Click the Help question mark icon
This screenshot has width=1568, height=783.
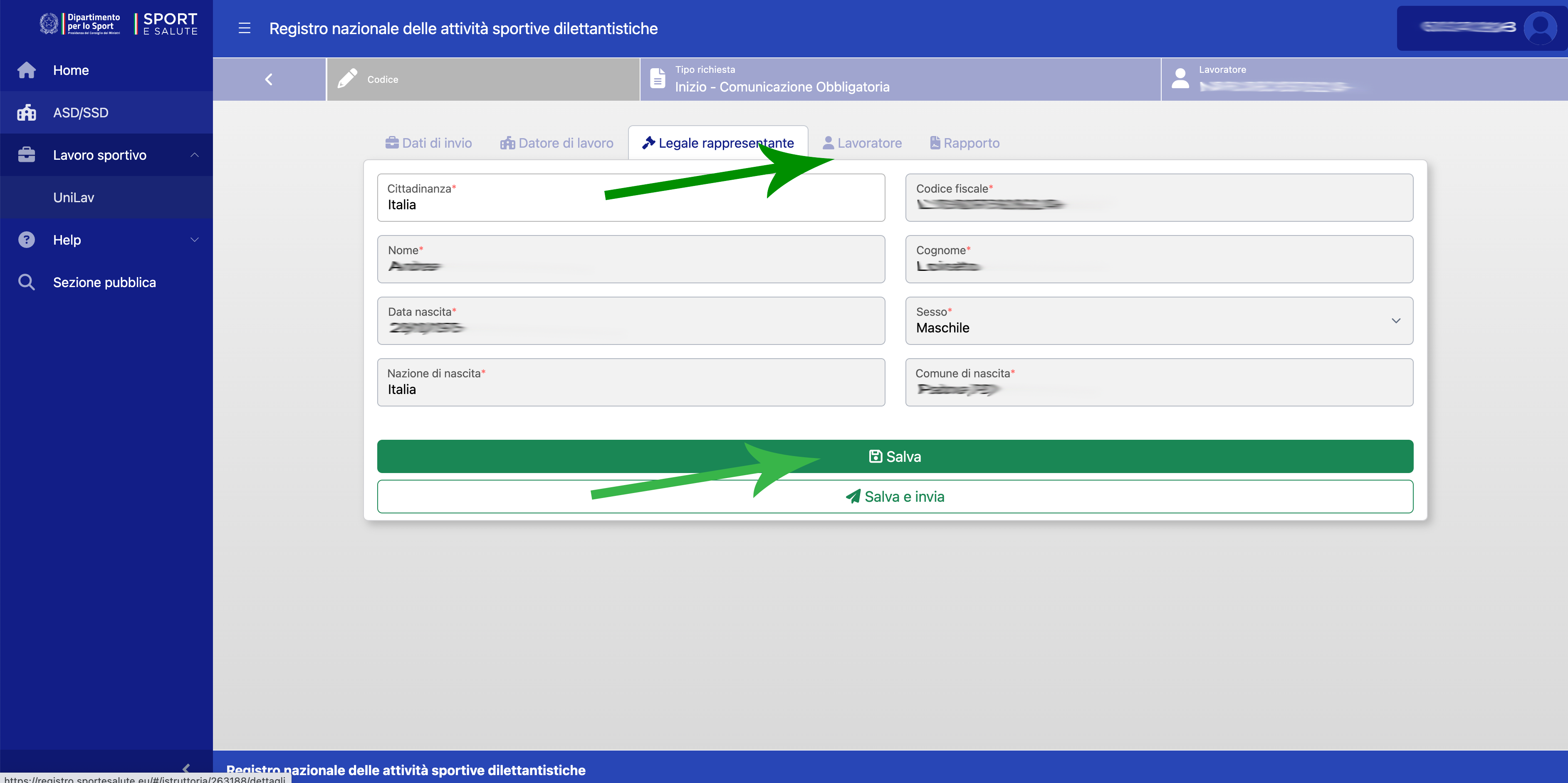point(26,240)
